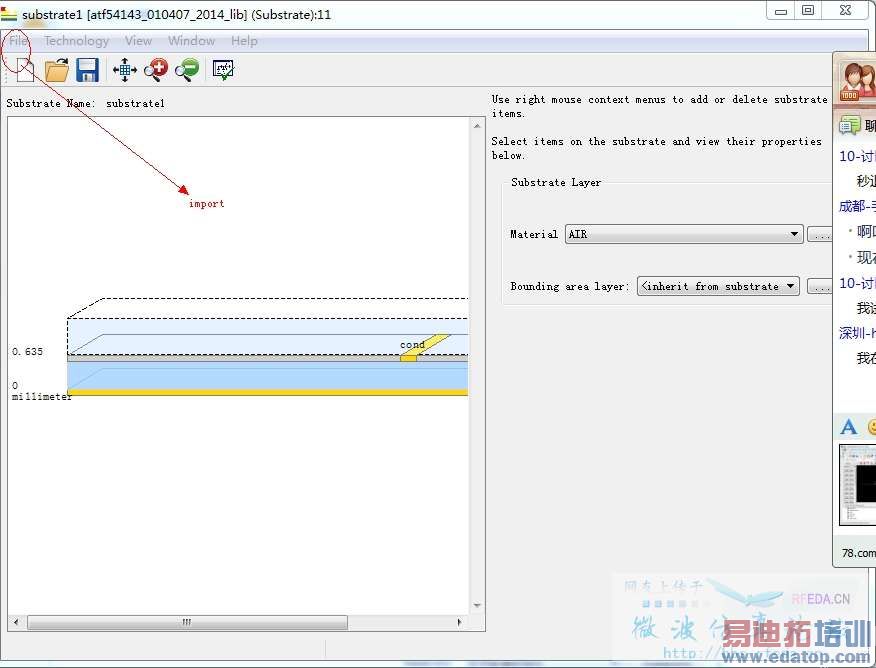
Task: Click the browse button next to Bounding area layer
Action: pos(820,287)
